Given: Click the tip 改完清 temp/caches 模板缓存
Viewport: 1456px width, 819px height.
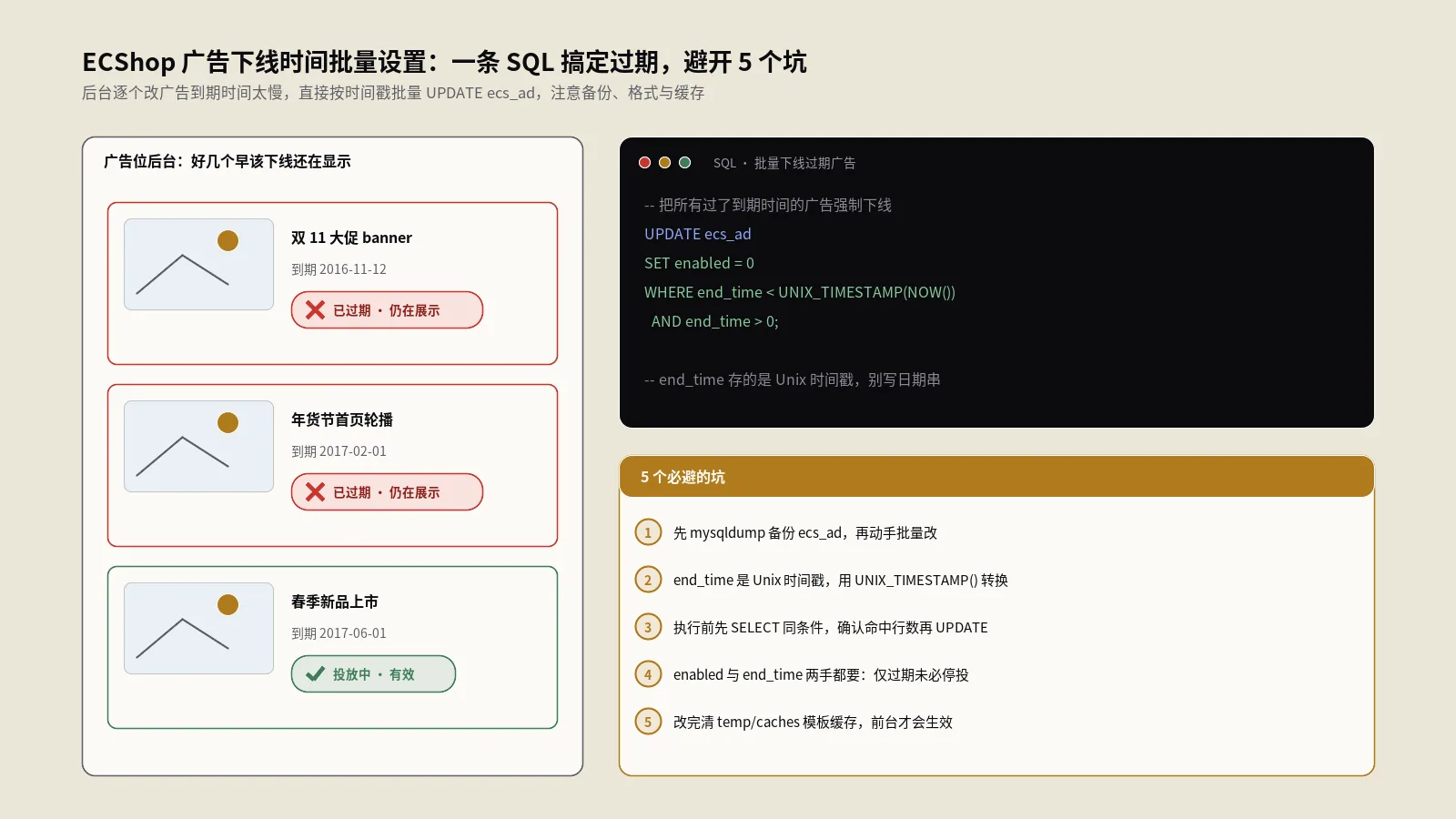Looking at the screenshot, I should 813,722.
